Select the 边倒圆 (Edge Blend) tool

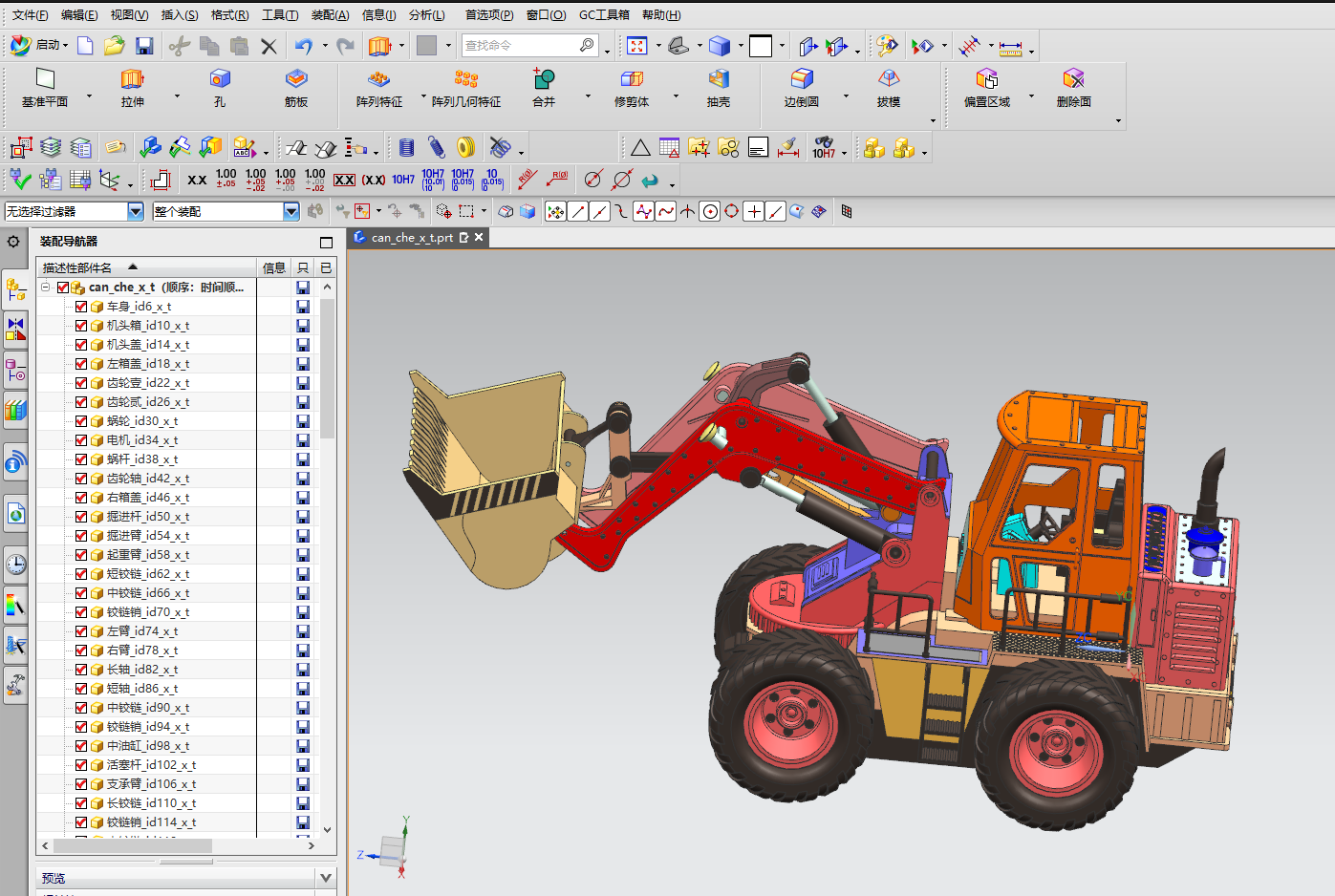tap(802, 79)
